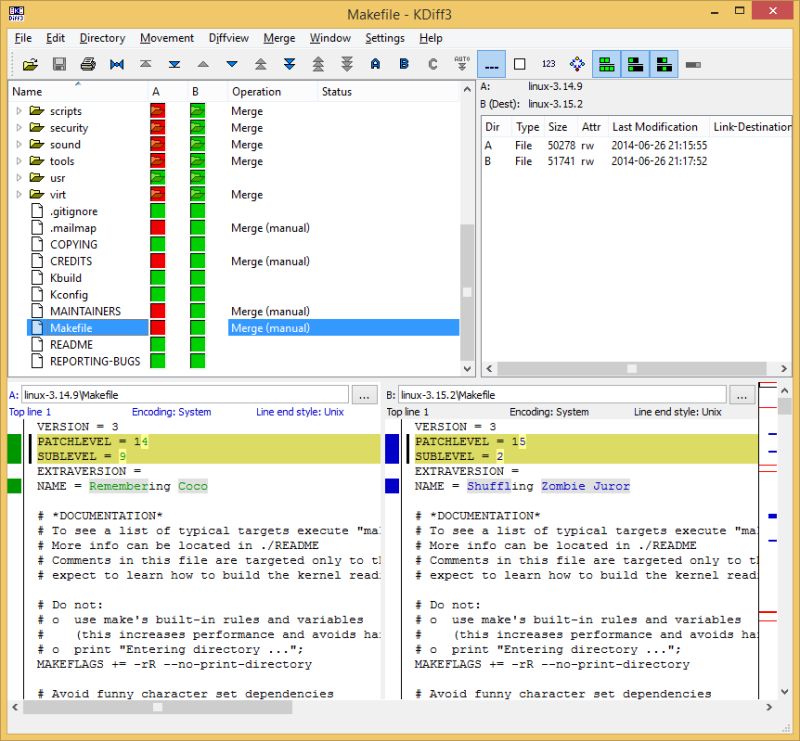Image resolution: width=800 pixels, height=741 pixels.
Task: Expand the scripts folder
Action: point(19,111)
